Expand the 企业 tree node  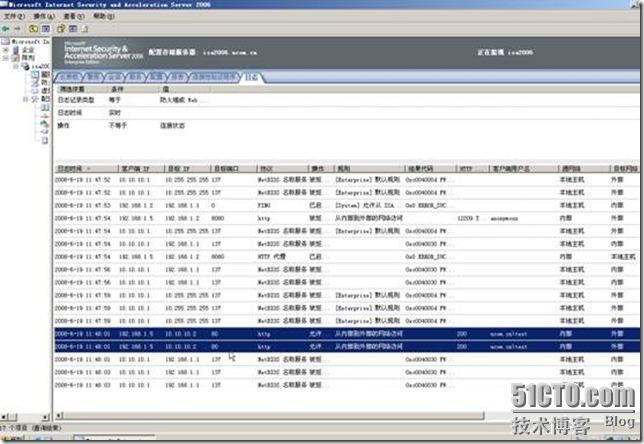coord(6,50)
